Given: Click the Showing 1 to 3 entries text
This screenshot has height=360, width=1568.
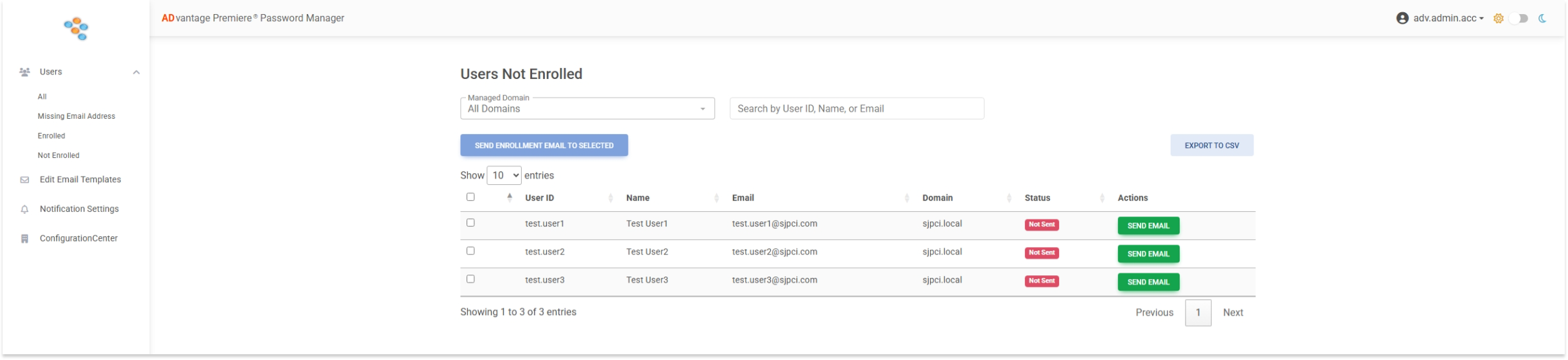Looking at the screenshot, I should coord(518,312).
